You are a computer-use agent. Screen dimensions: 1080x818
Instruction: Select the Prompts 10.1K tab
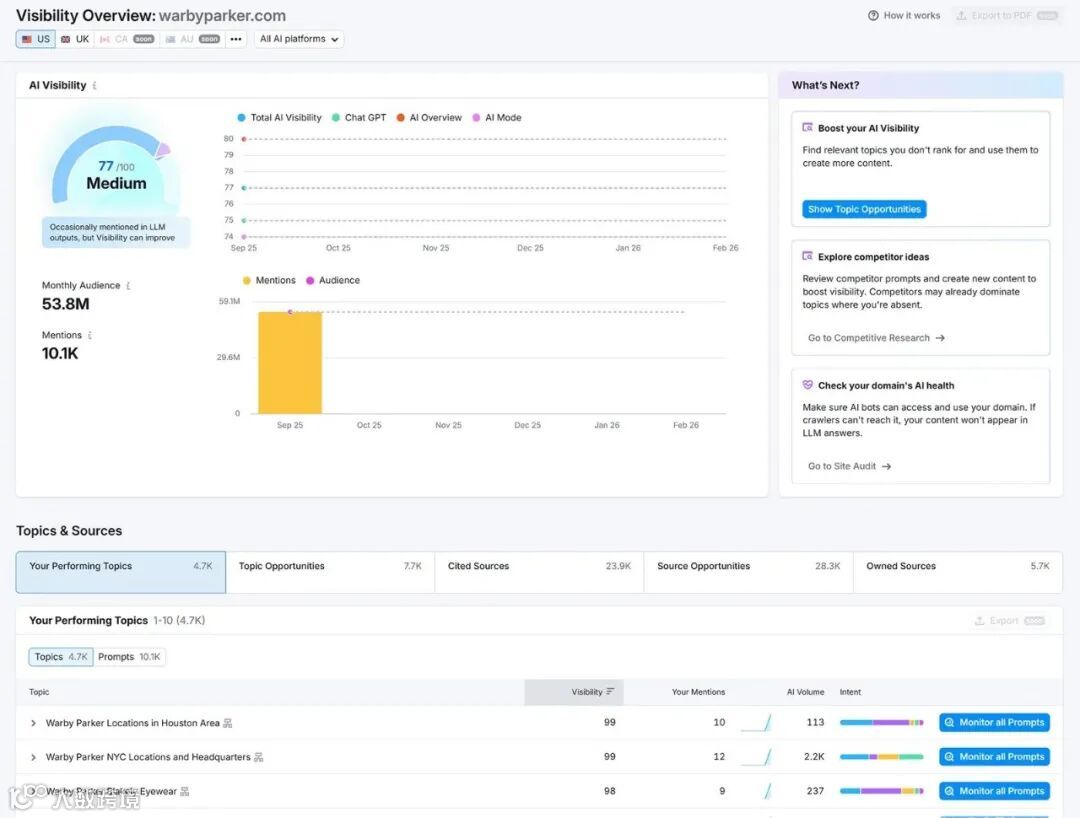[x=129, y=657]
